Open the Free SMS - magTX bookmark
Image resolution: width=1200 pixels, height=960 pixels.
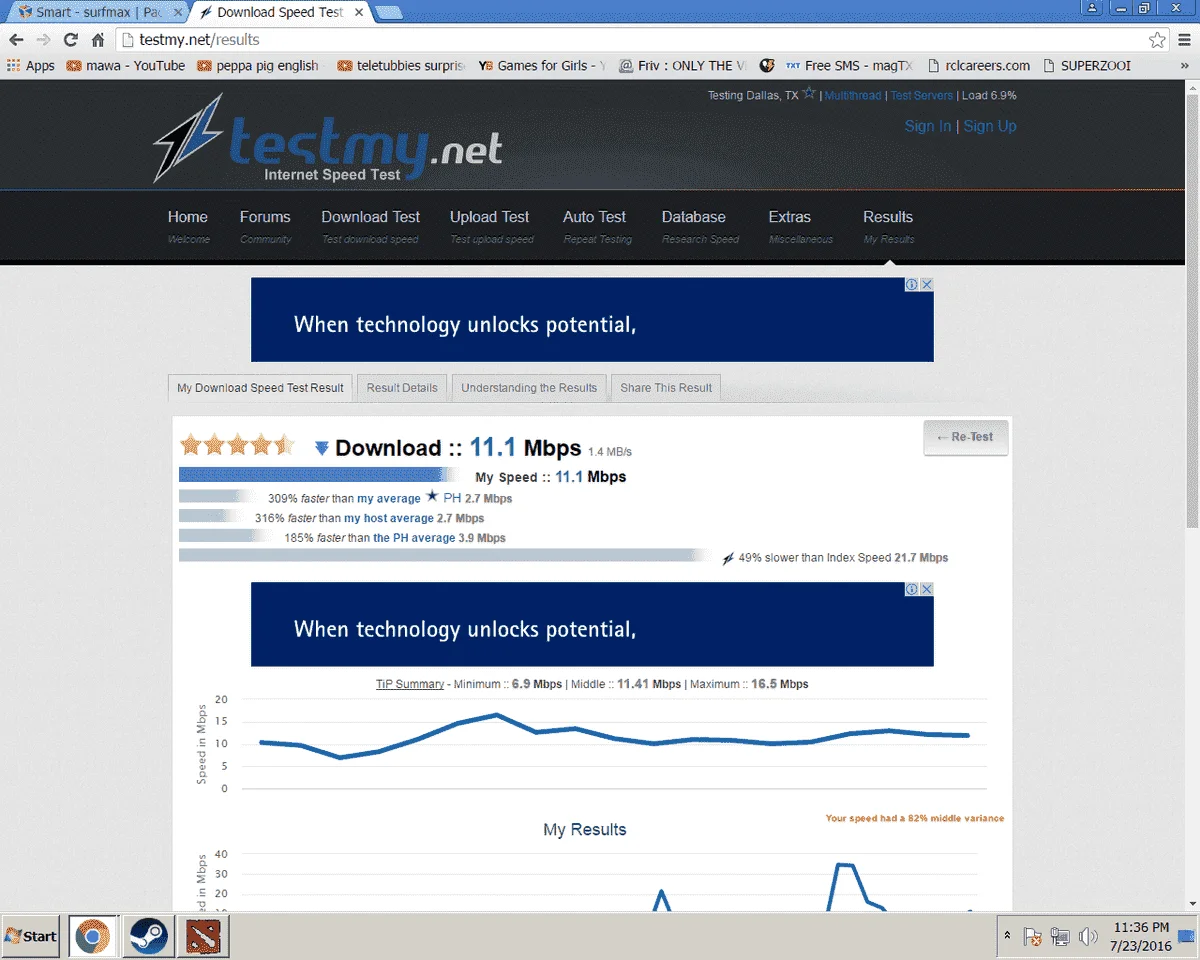[x=849, y=66]
